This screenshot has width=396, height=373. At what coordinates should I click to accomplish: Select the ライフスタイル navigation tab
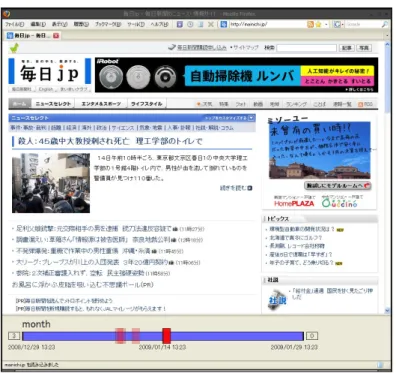[146, 104]
